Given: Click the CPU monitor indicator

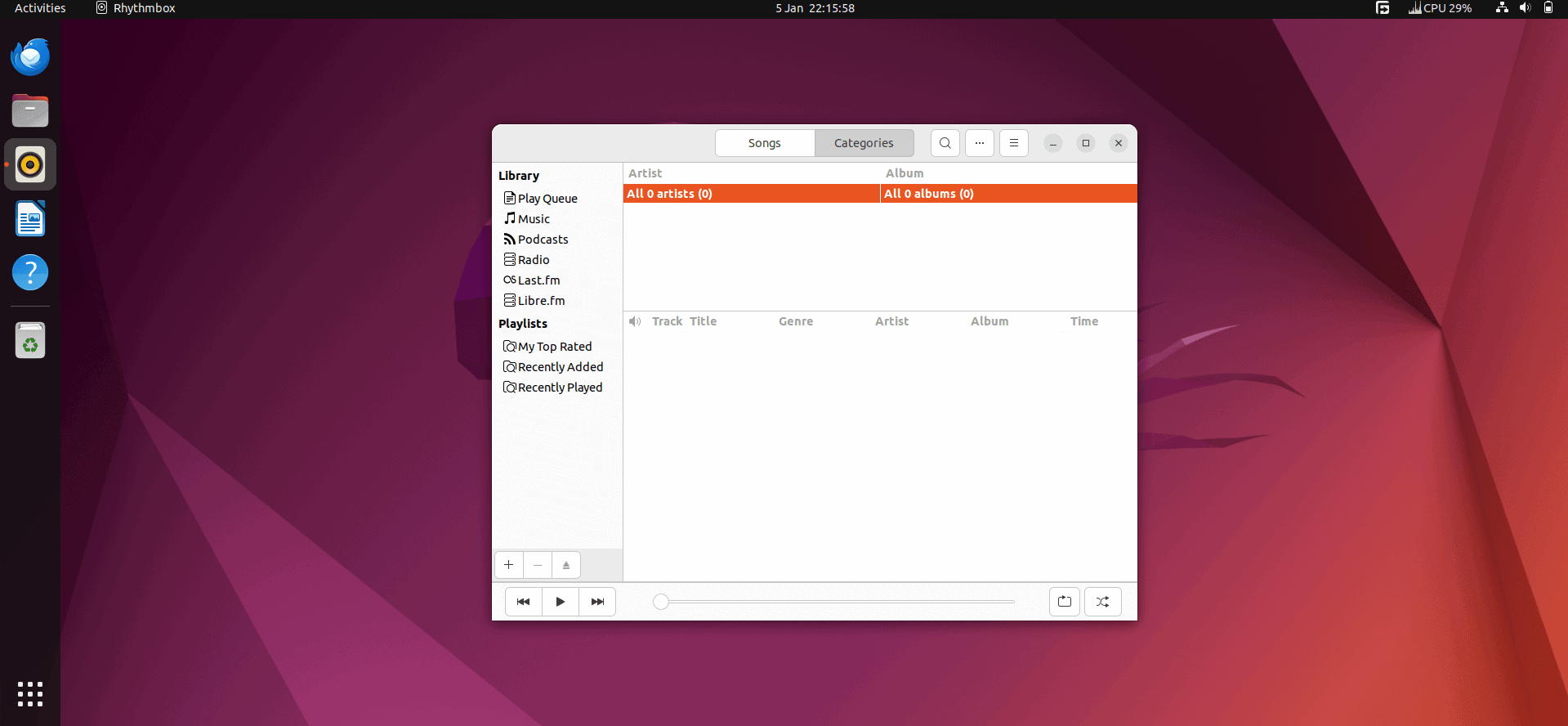Looking at the screenshot, I should [1440, 8].
